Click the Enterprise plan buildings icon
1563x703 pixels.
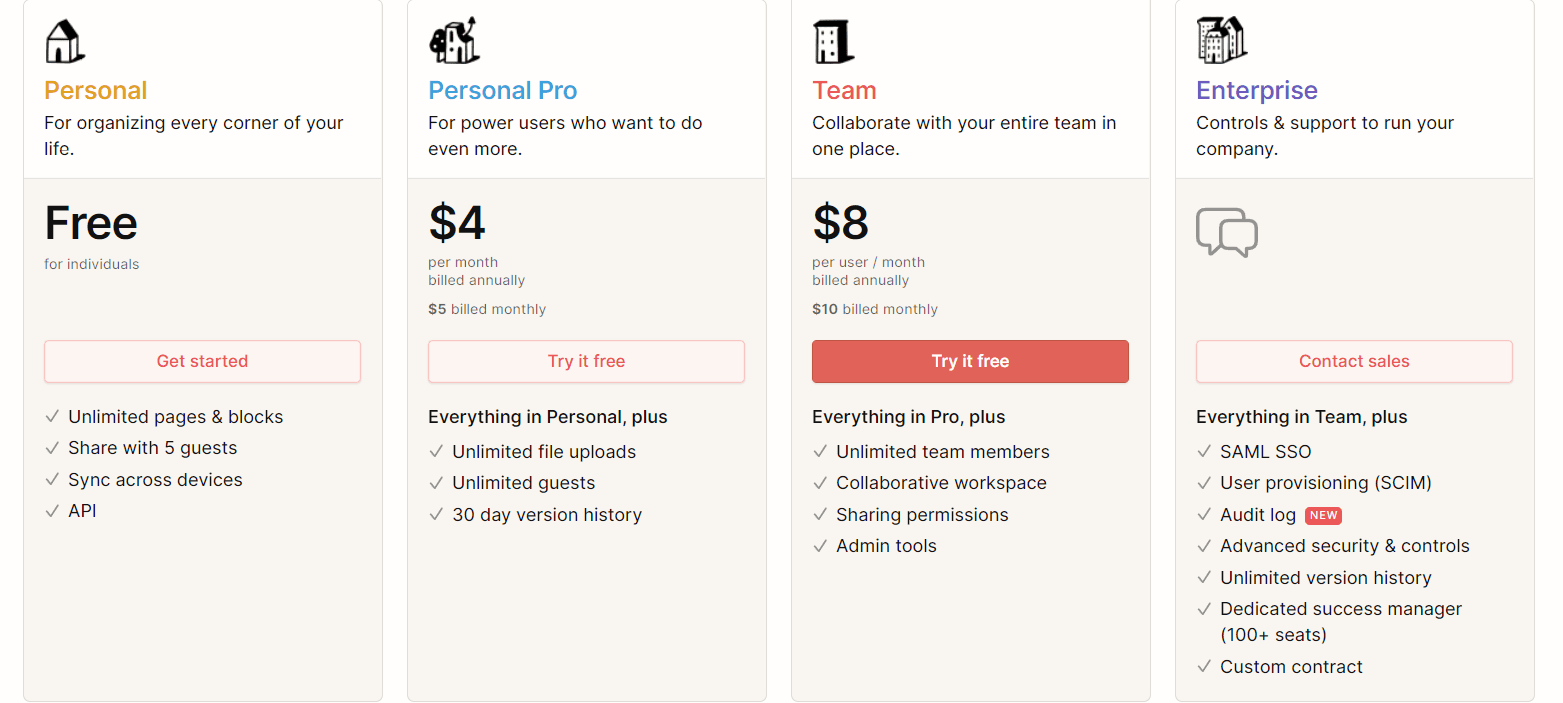[x=1220, y=40]
